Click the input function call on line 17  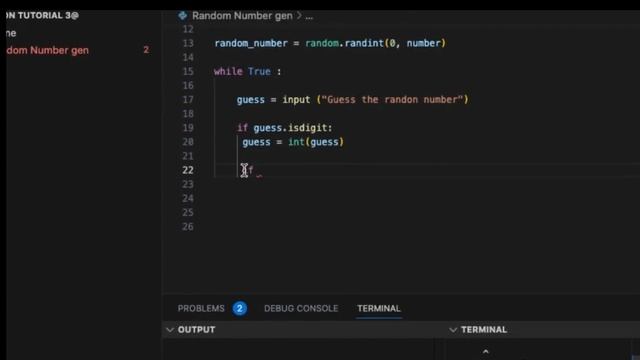pyautogui.click(x=296, y=100)
